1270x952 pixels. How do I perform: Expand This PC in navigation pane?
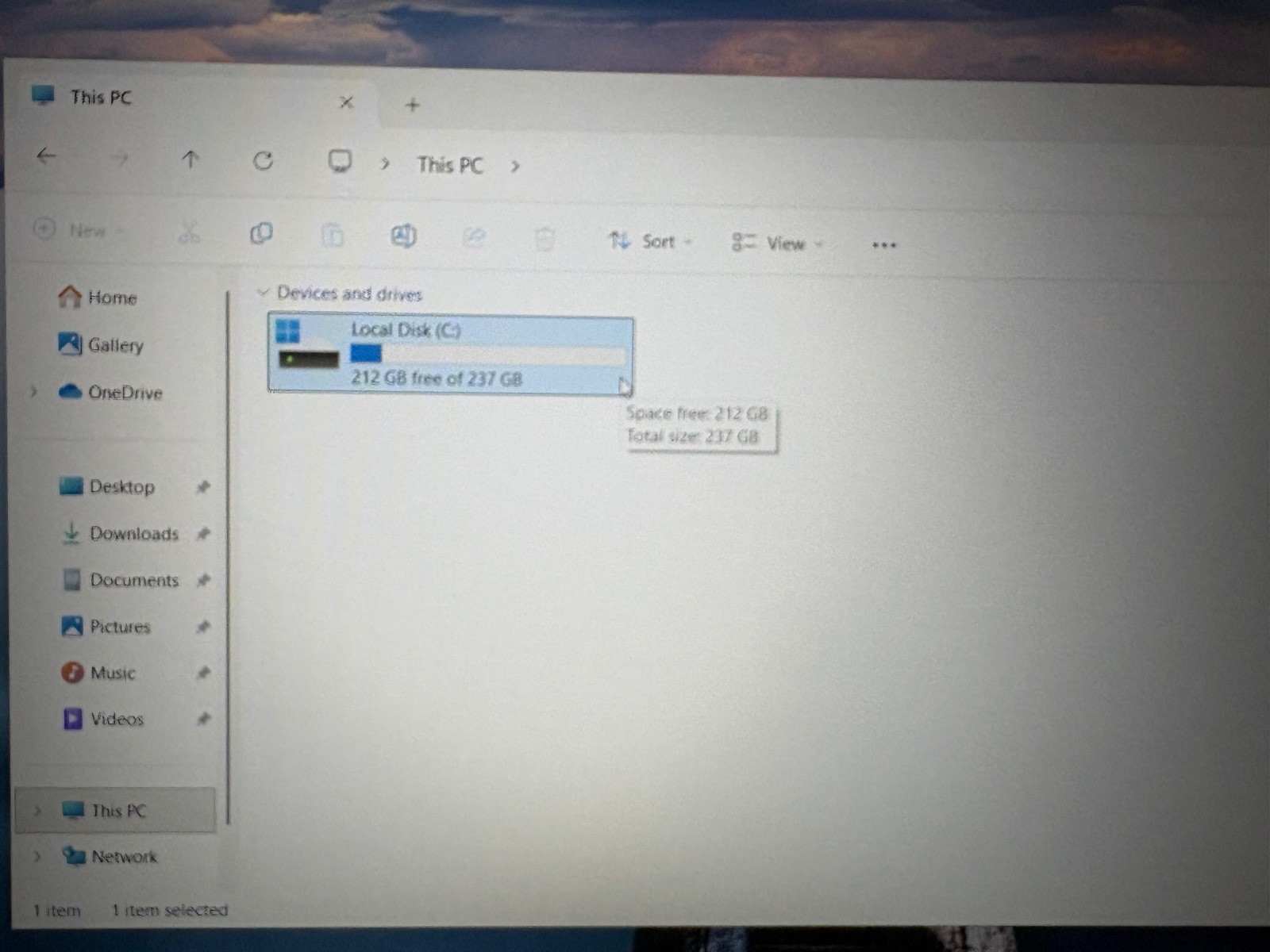click(37, 810)
